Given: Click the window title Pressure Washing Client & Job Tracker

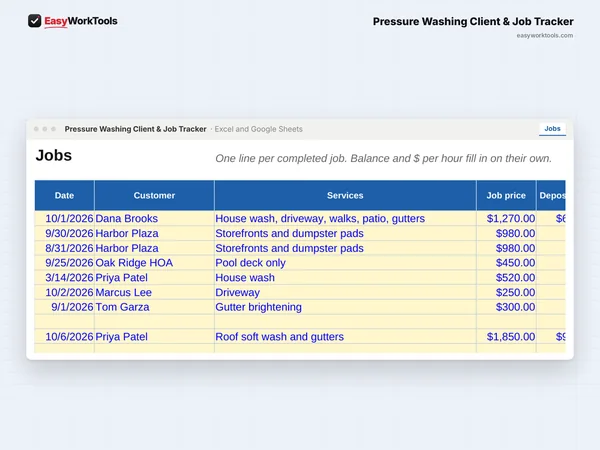Looking at the screenshot, I should click(x=135, y=129).
